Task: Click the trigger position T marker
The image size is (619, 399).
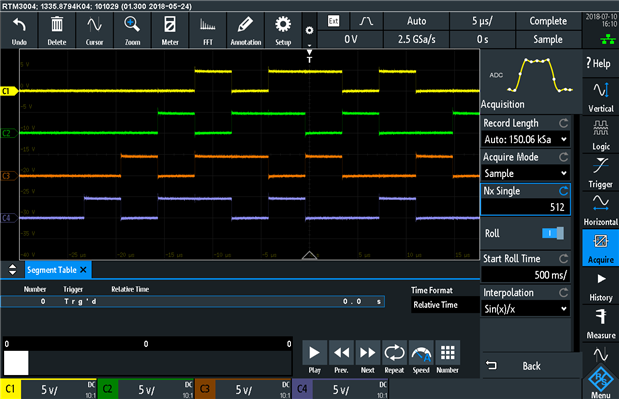Action: 310,56
